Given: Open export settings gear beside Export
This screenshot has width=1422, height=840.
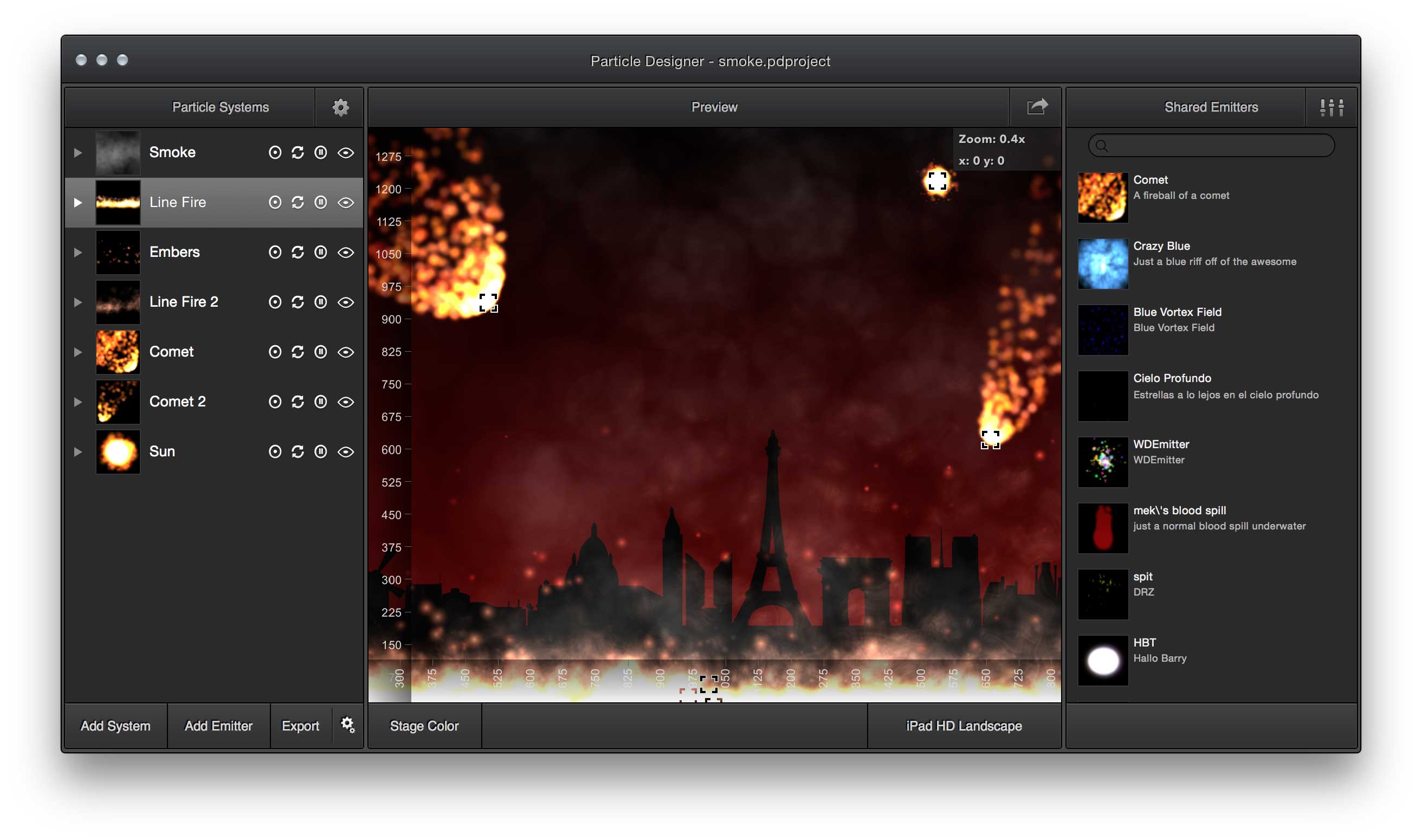Looking at the screenshot, I should (x=347, y=725).
